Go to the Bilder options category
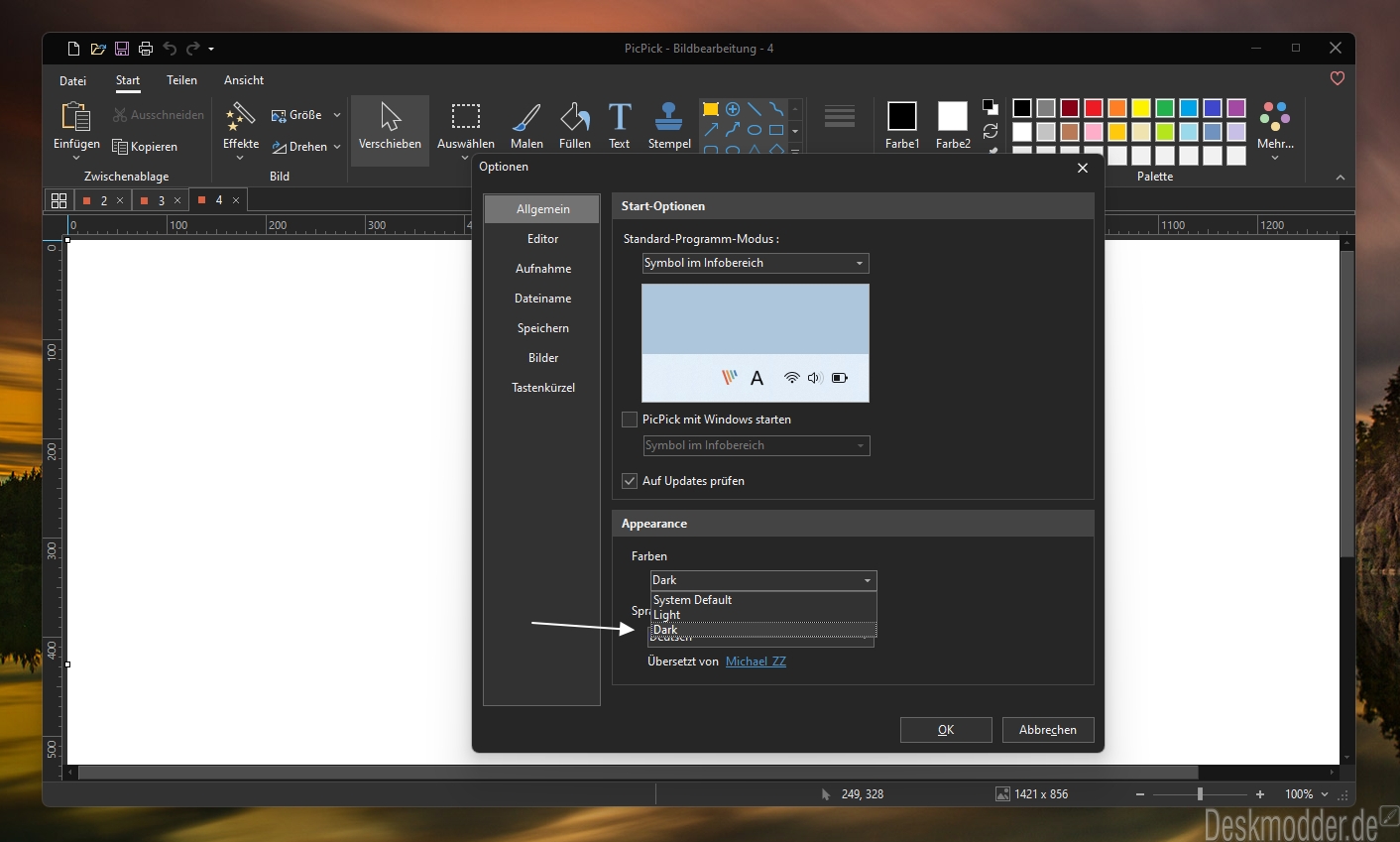The width and height of the screenshot is (1400, 842). tap(542, 358)
